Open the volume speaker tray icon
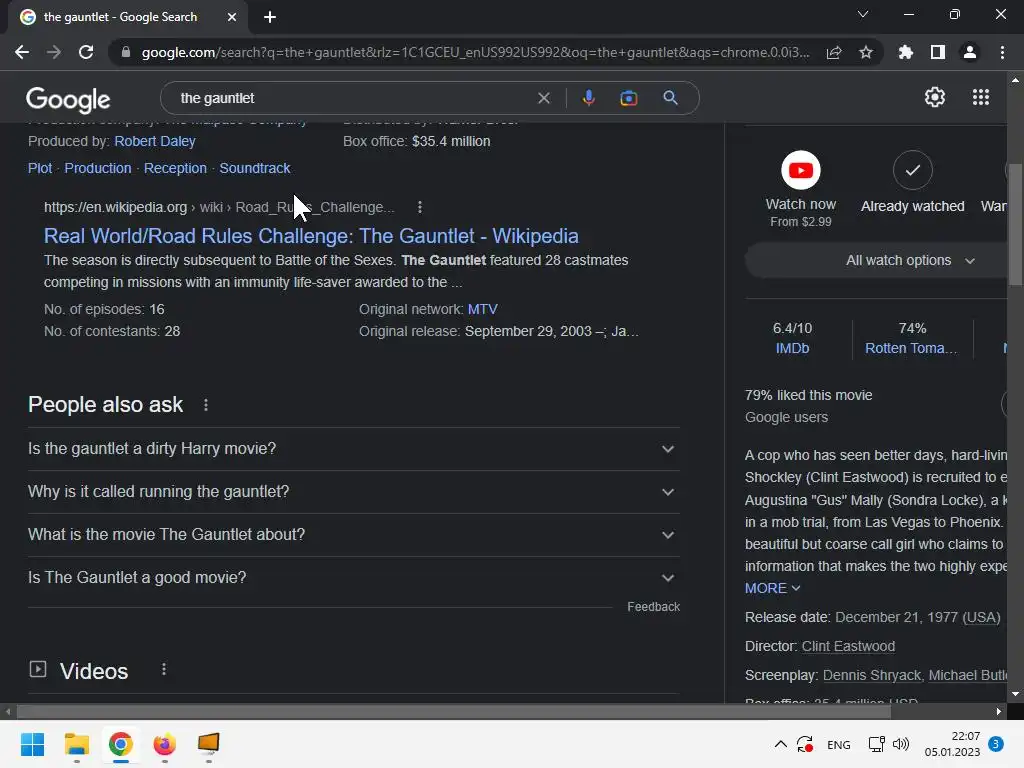 click(x=901, y=744)
